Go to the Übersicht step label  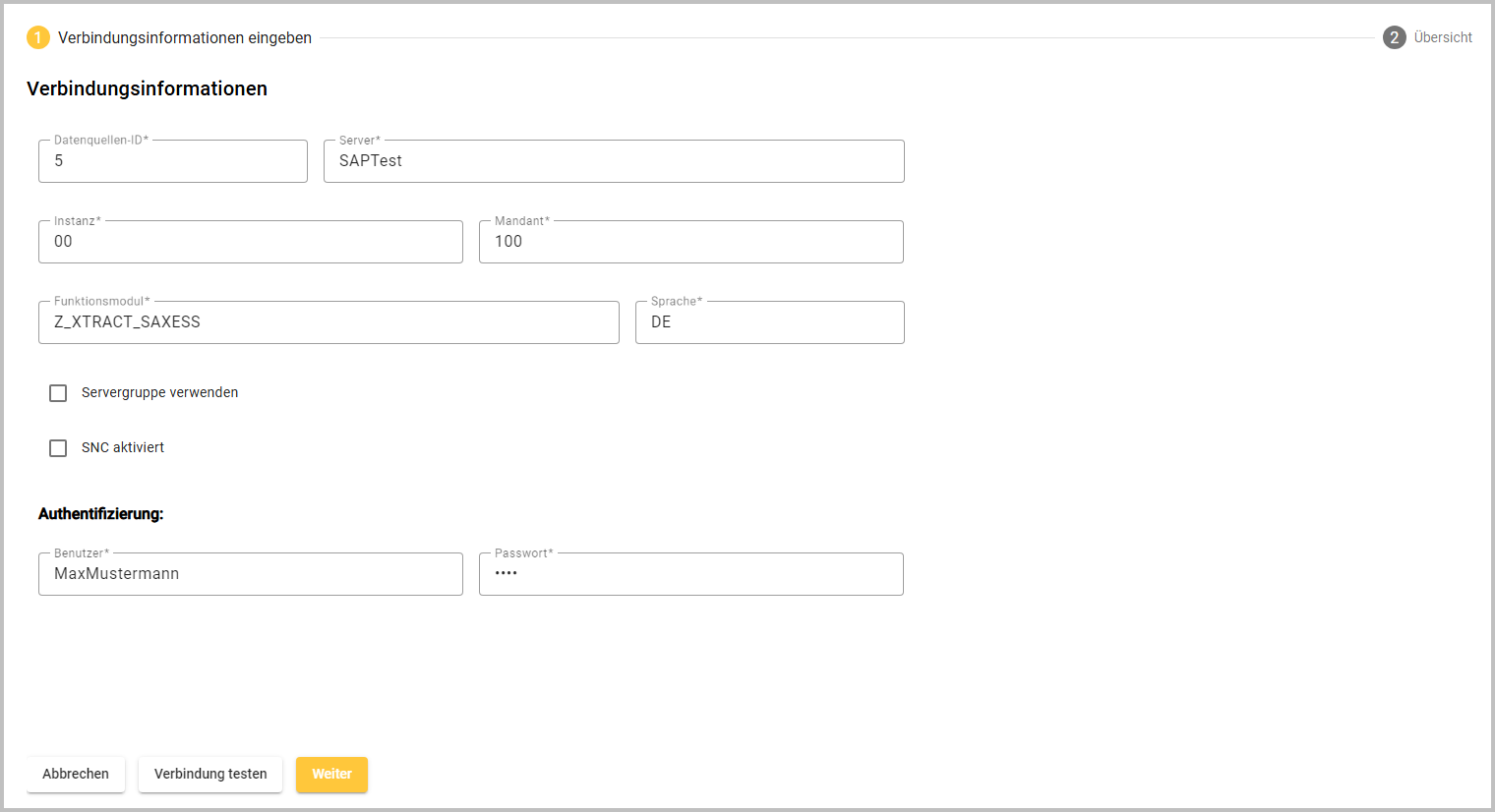[x=1443, y=37]
